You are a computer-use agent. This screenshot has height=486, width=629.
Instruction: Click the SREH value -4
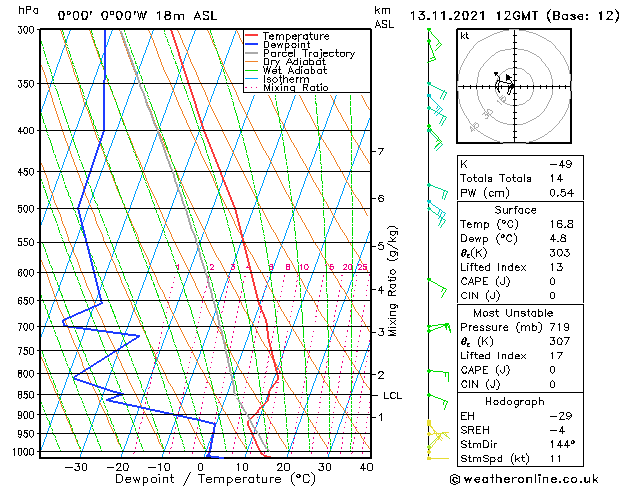557,430
